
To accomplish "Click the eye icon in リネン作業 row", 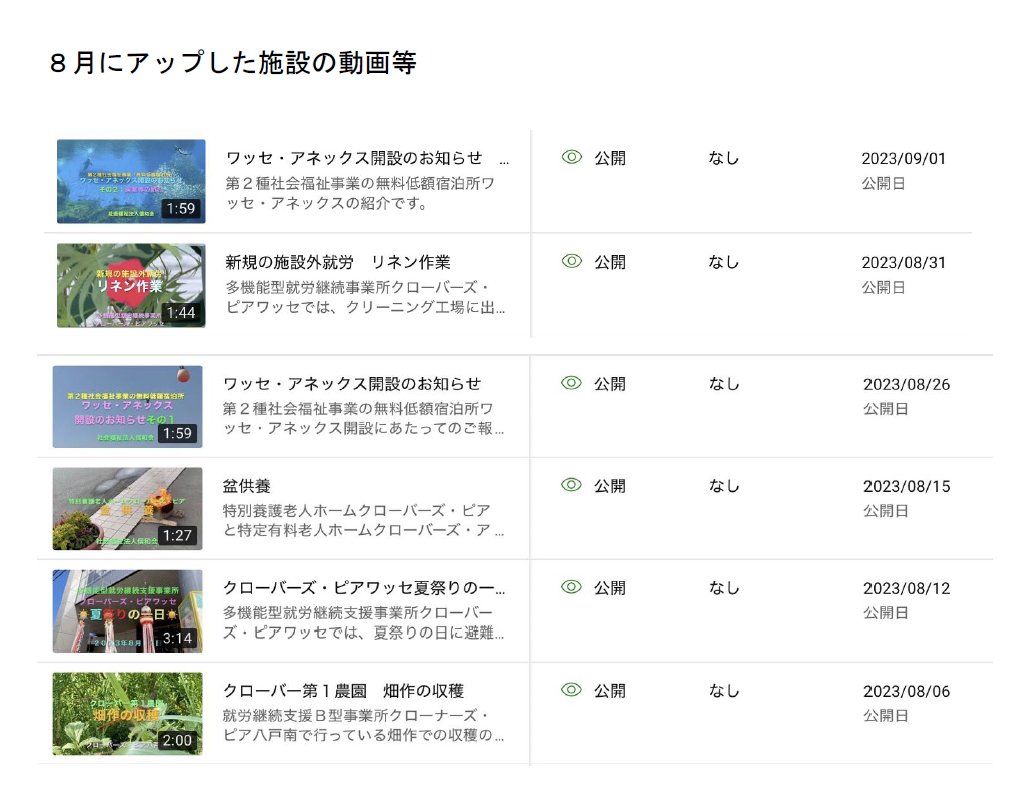I will point(572,261).
